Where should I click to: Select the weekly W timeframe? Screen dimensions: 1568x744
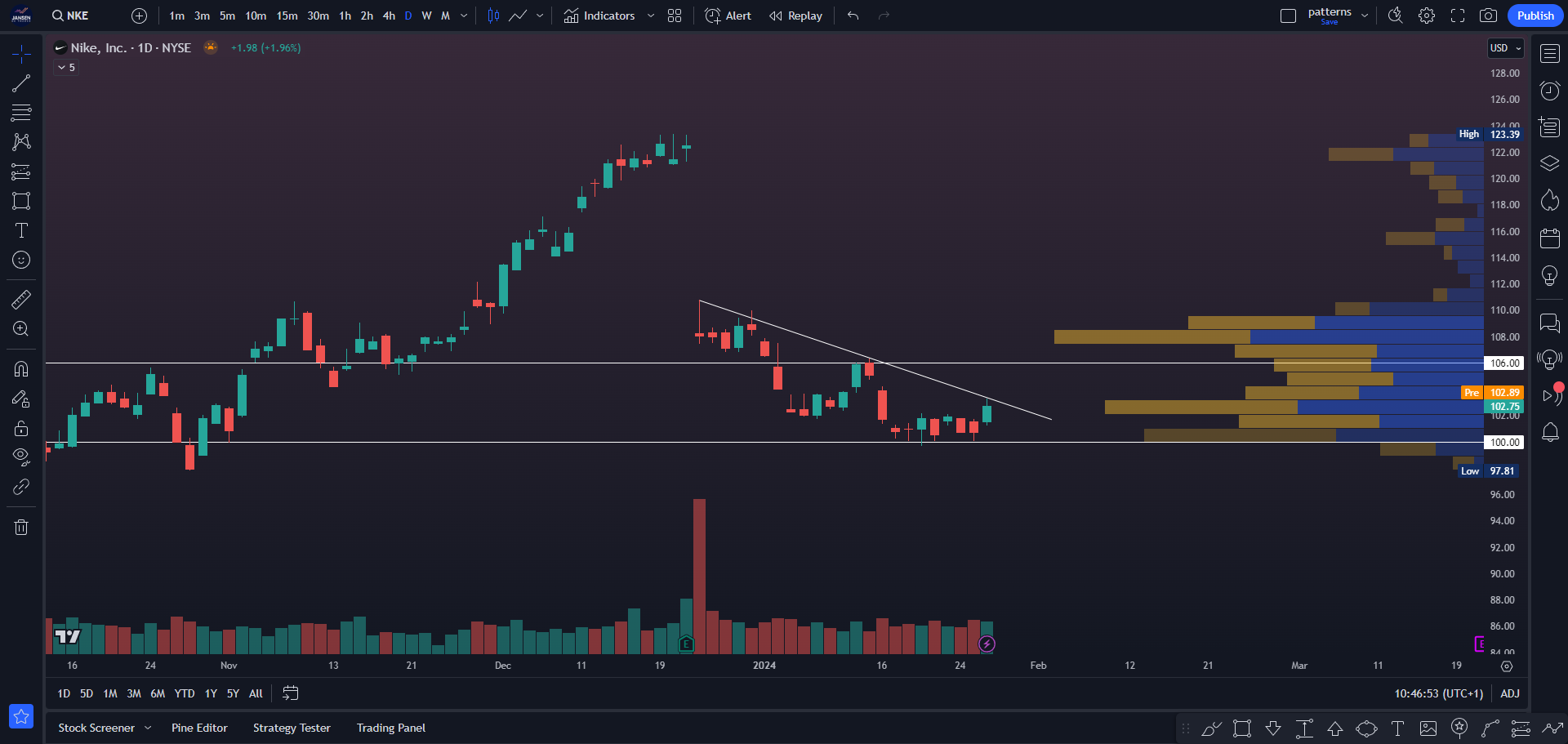tap(426, 16)
